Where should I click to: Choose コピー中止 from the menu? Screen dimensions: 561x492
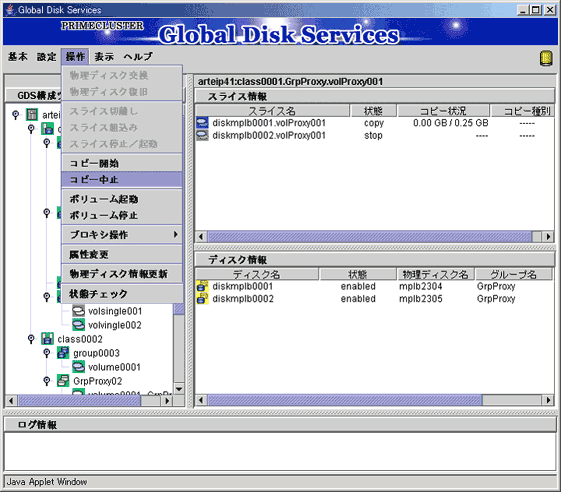(x=122, y=180)
